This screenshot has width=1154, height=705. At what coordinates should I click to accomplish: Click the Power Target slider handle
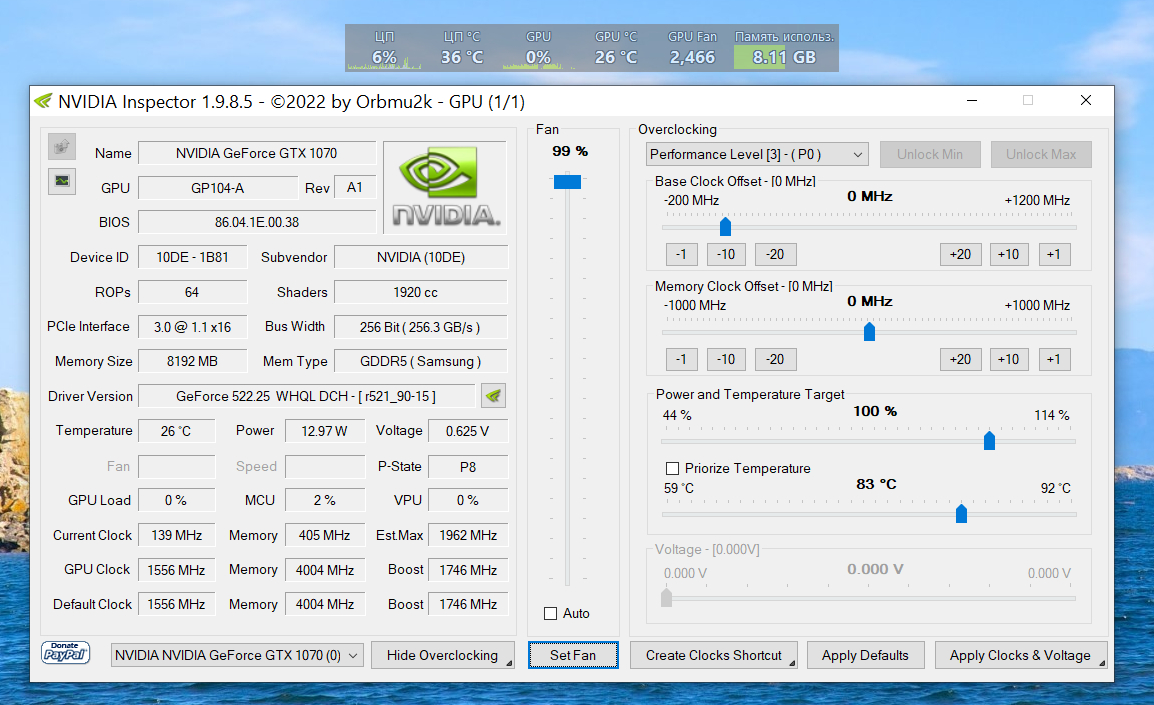point(989,441)
